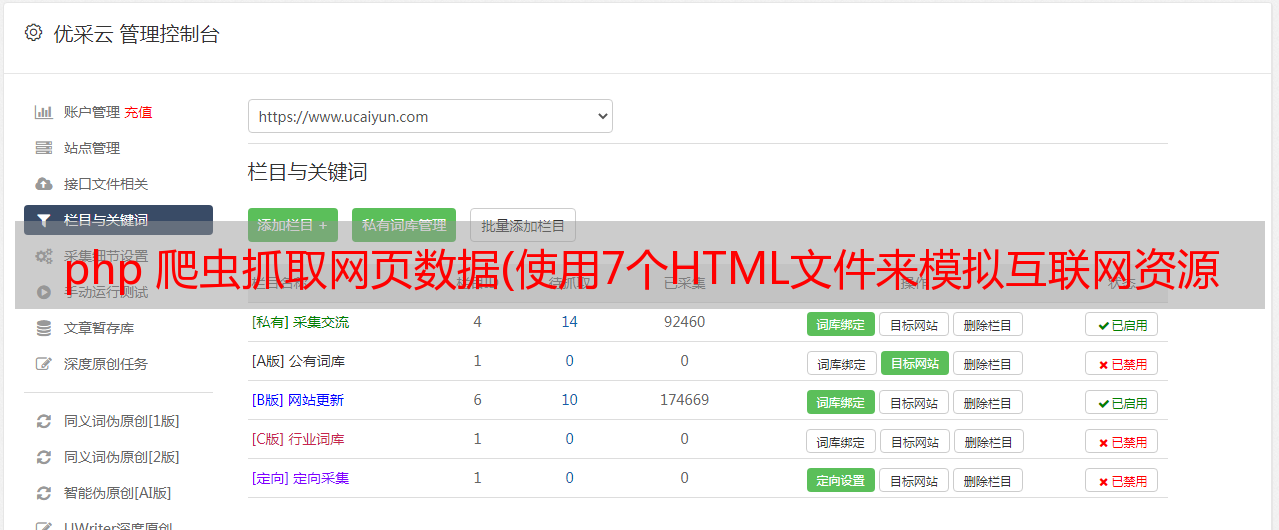This screenshot has width=1279, height=530.
Task: Click the database icon for 文章暂存库
Action: click(x=43, y=328)
